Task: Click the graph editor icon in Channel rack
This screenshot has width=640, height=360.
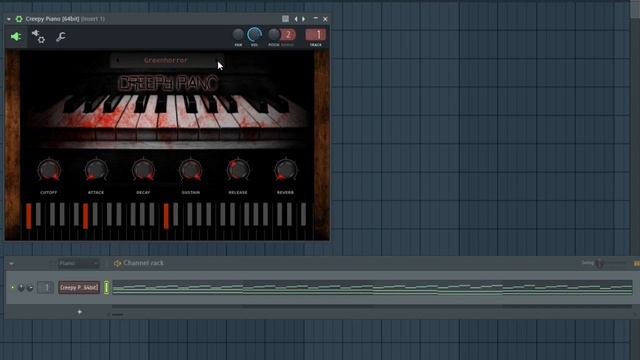Action: [x=636, y=264]
